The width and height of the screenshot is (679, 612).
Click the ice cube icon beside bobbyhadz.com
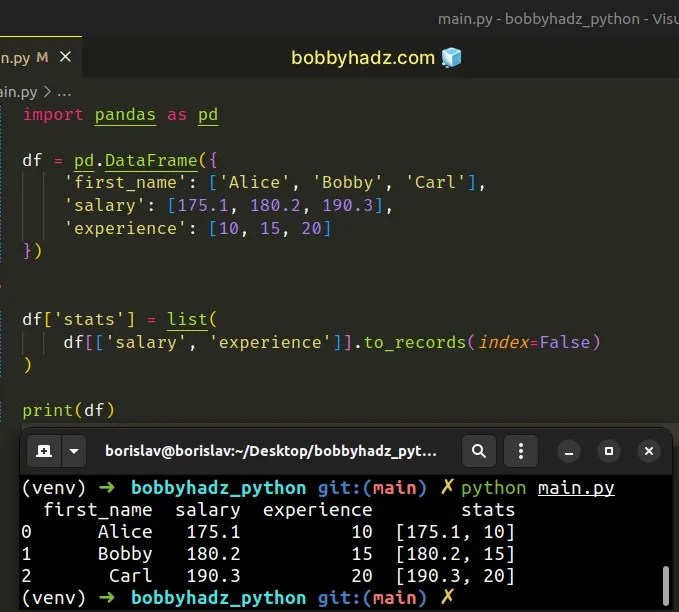click(x=452, y=58)
